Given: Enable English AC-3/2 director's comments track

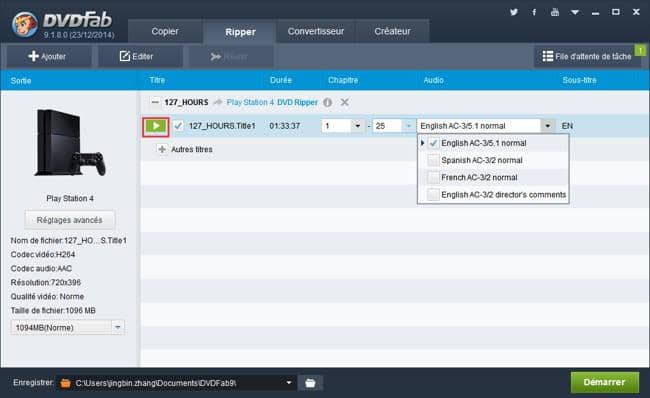Looking at the screenshot, I should [x=433, y=194].
